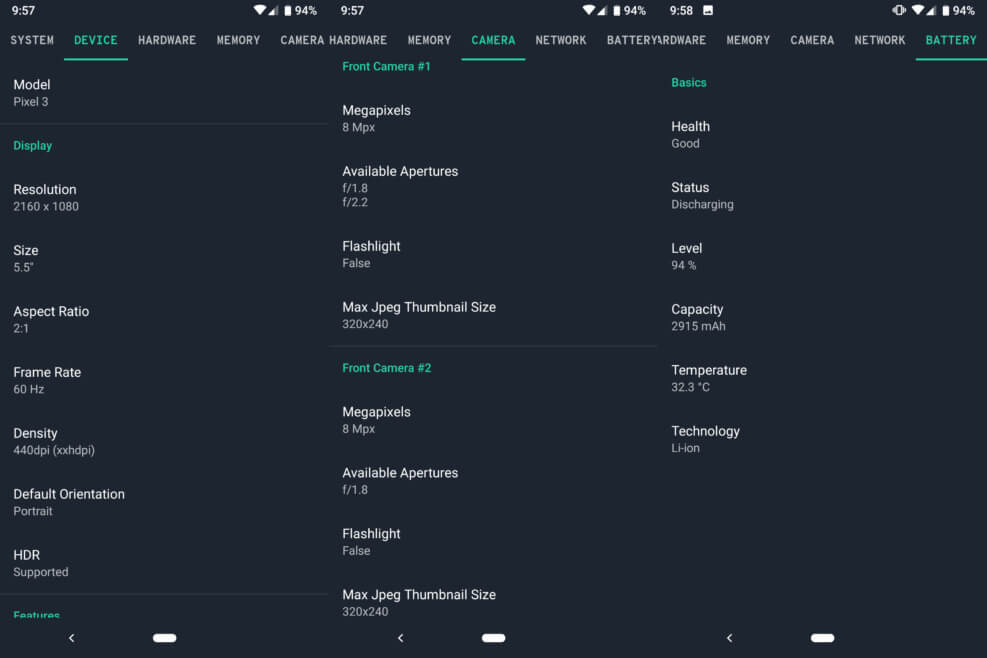Select the active DEVICE tab
This screenshot has height=658, width=987.
coord(96,40)
